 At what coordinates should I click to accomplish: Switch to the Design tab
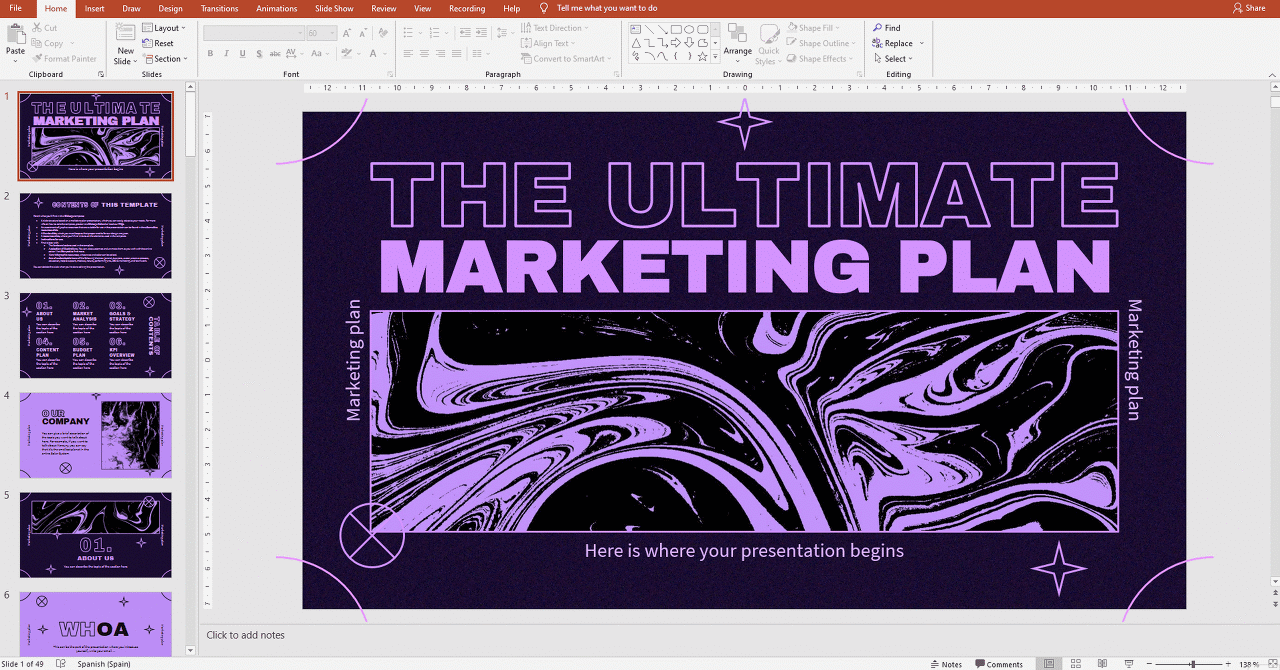[170, 8]
